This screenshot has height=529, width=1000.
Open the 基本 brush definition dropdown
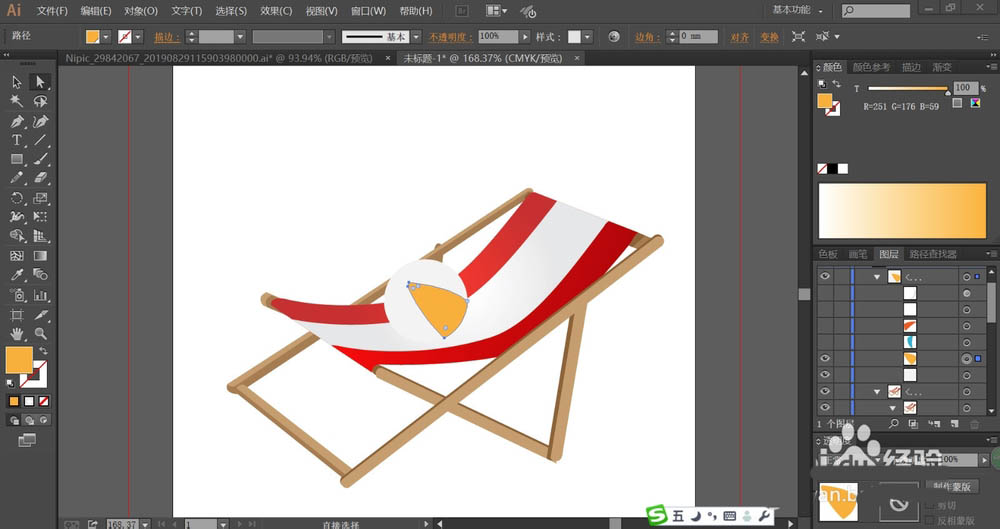(416, 37)
